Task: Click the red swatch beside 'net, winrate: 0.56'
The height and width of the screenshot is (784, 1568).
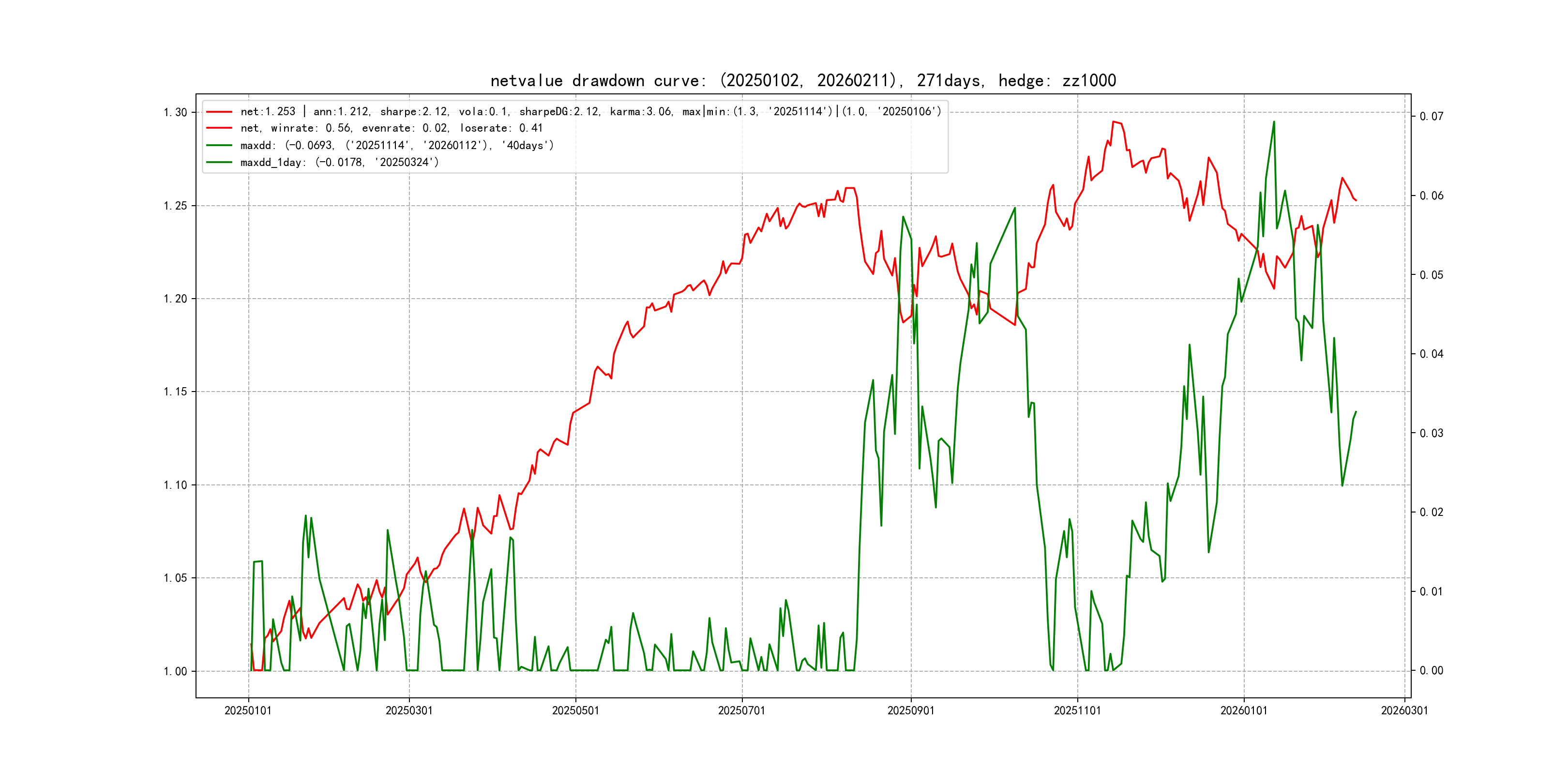Action: 219,128
